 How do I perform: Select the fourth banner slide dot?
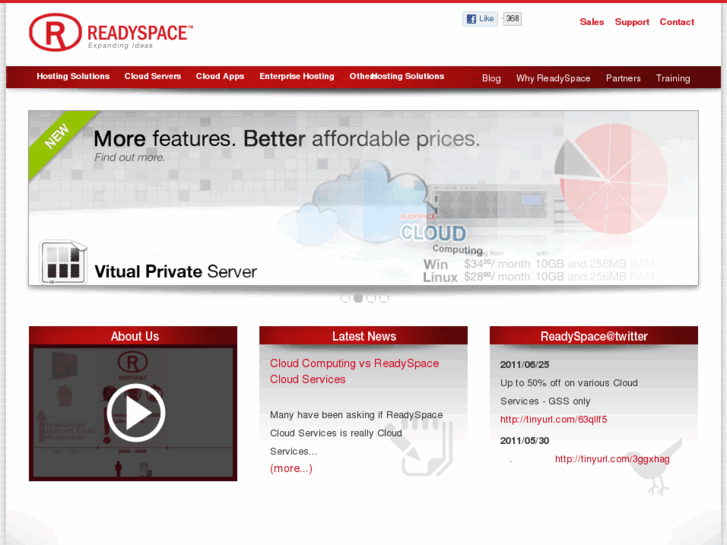pos(384,298)
